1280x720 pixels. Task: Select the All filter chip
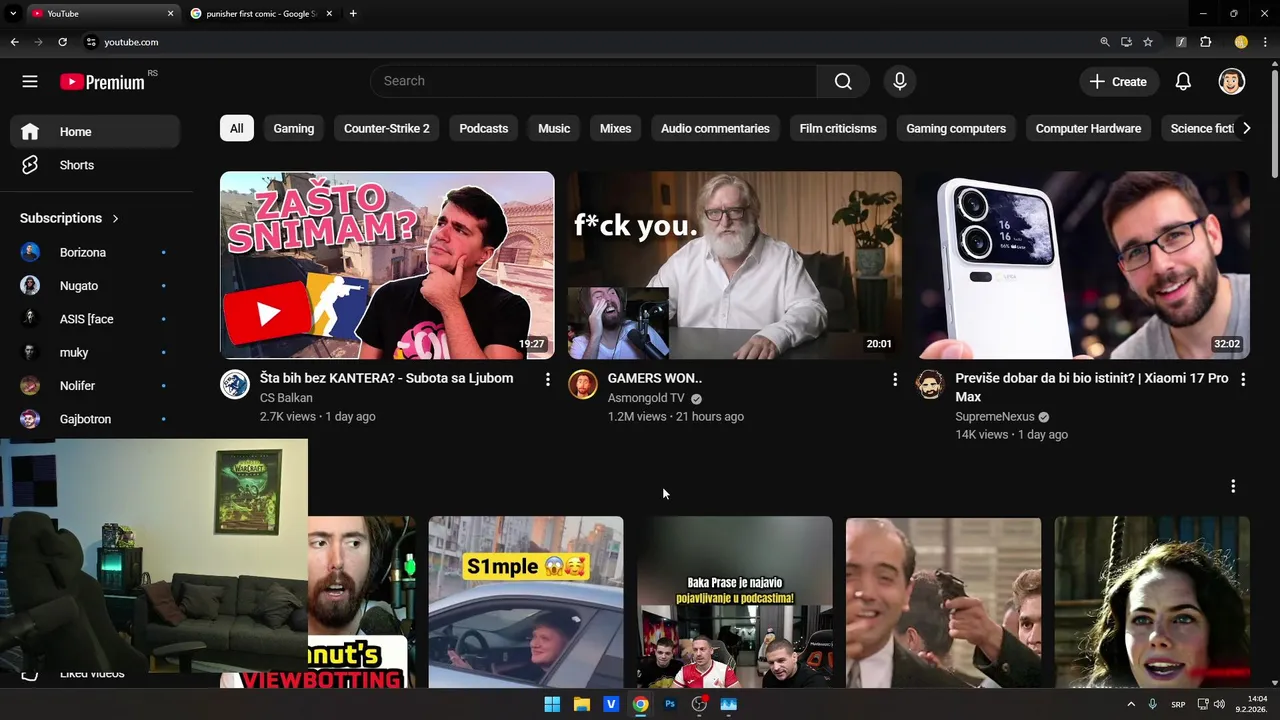tap(236, 128)
